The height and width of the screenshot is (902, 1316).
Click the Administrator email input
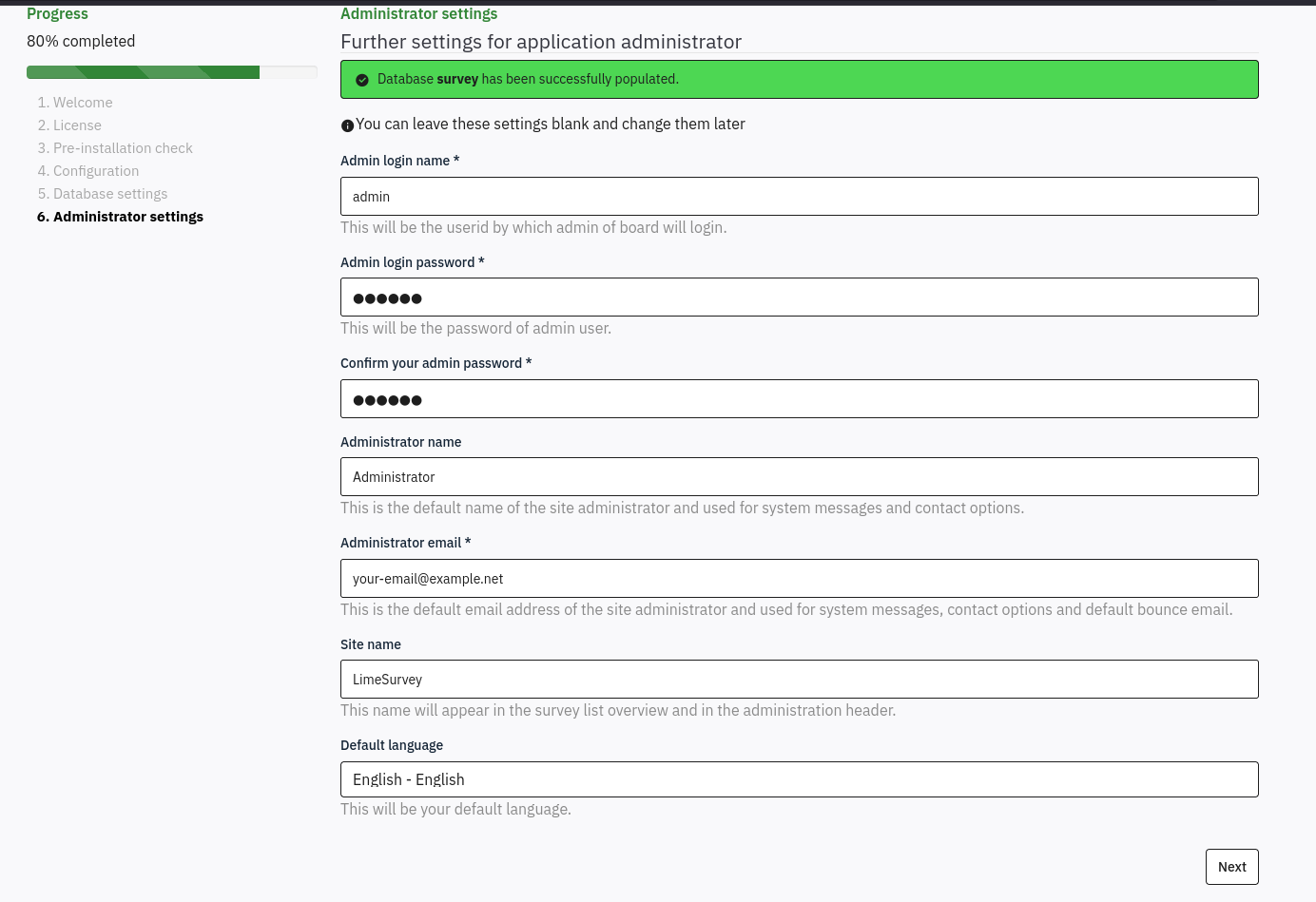799,578
